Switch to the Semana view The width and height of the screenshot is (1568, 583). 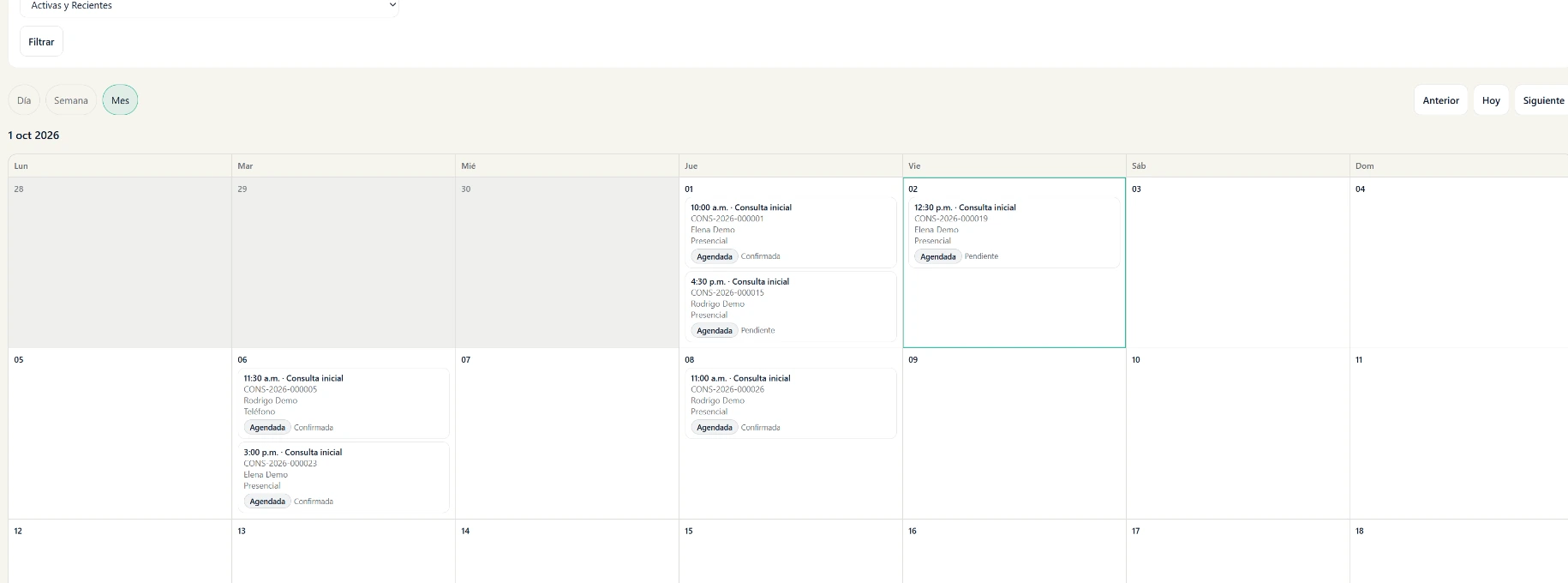(71, 100)
